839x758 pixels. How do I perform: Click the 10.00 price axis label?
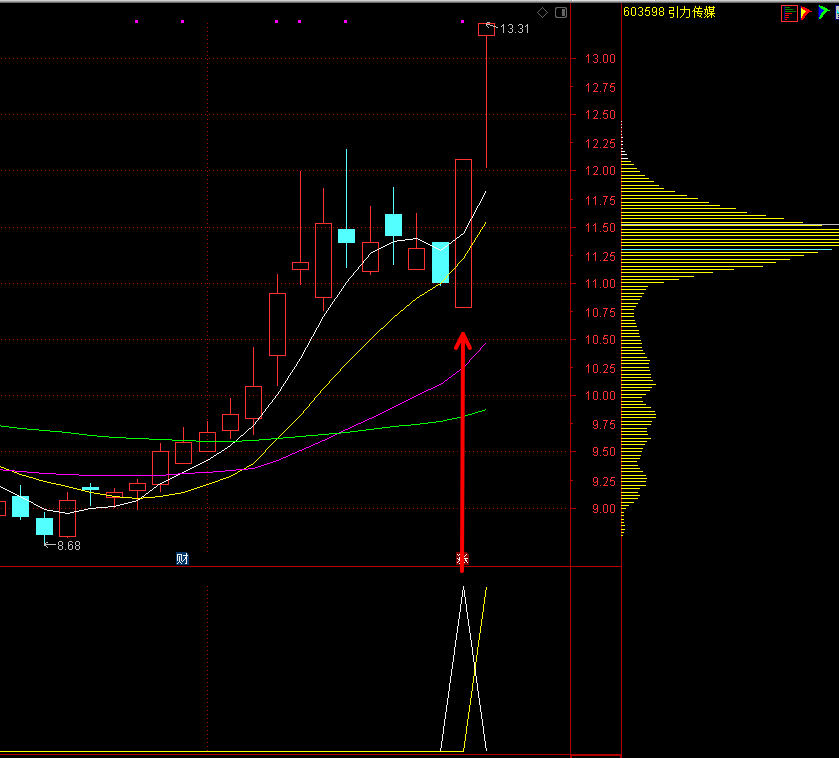[600, 396]
